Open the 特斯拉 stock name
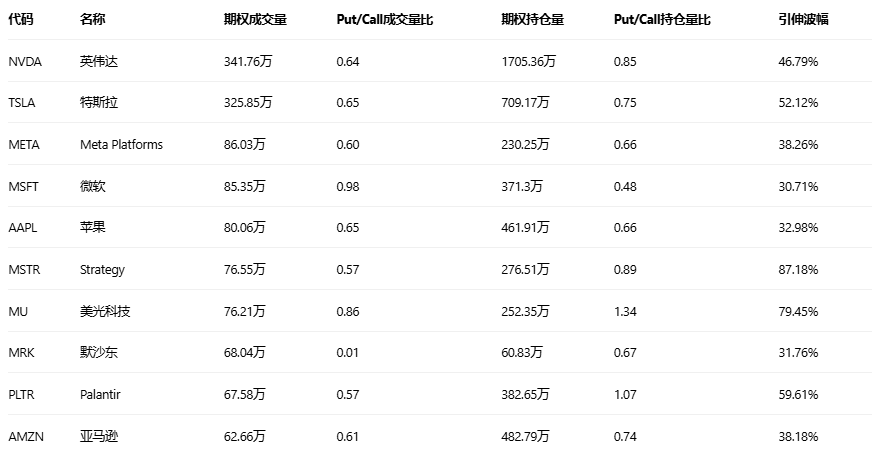This screenshot has width=878, height=456. tap(99, 103)
